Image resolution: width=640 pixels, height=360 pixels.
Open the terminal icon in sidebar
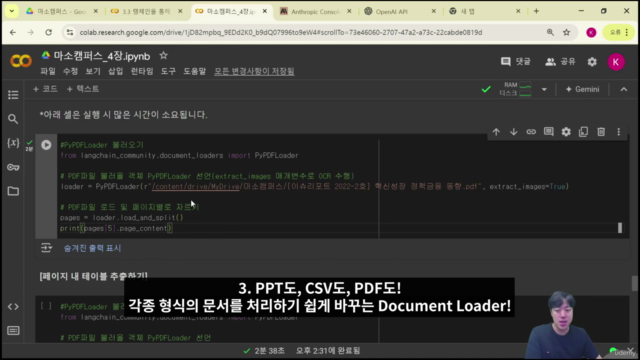(x=13, y=331)
